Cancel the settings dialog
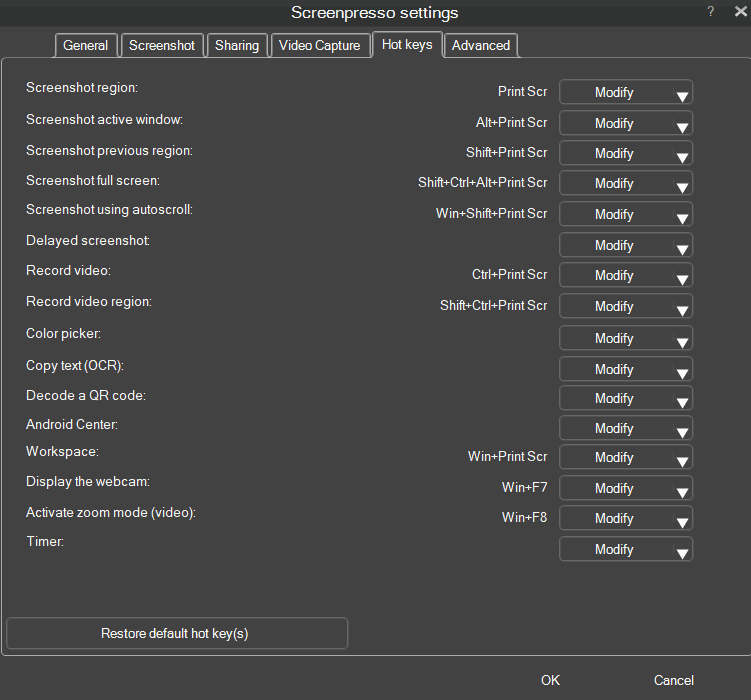Screen dimensions: 751x700 coord(673,680)
